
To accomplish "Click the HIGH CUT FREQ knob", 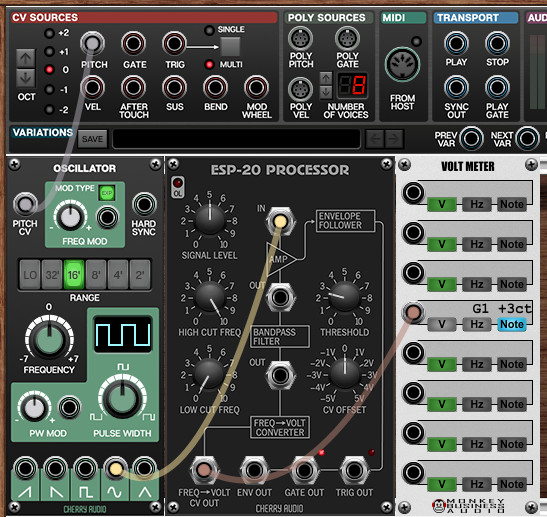I will 210,297.
